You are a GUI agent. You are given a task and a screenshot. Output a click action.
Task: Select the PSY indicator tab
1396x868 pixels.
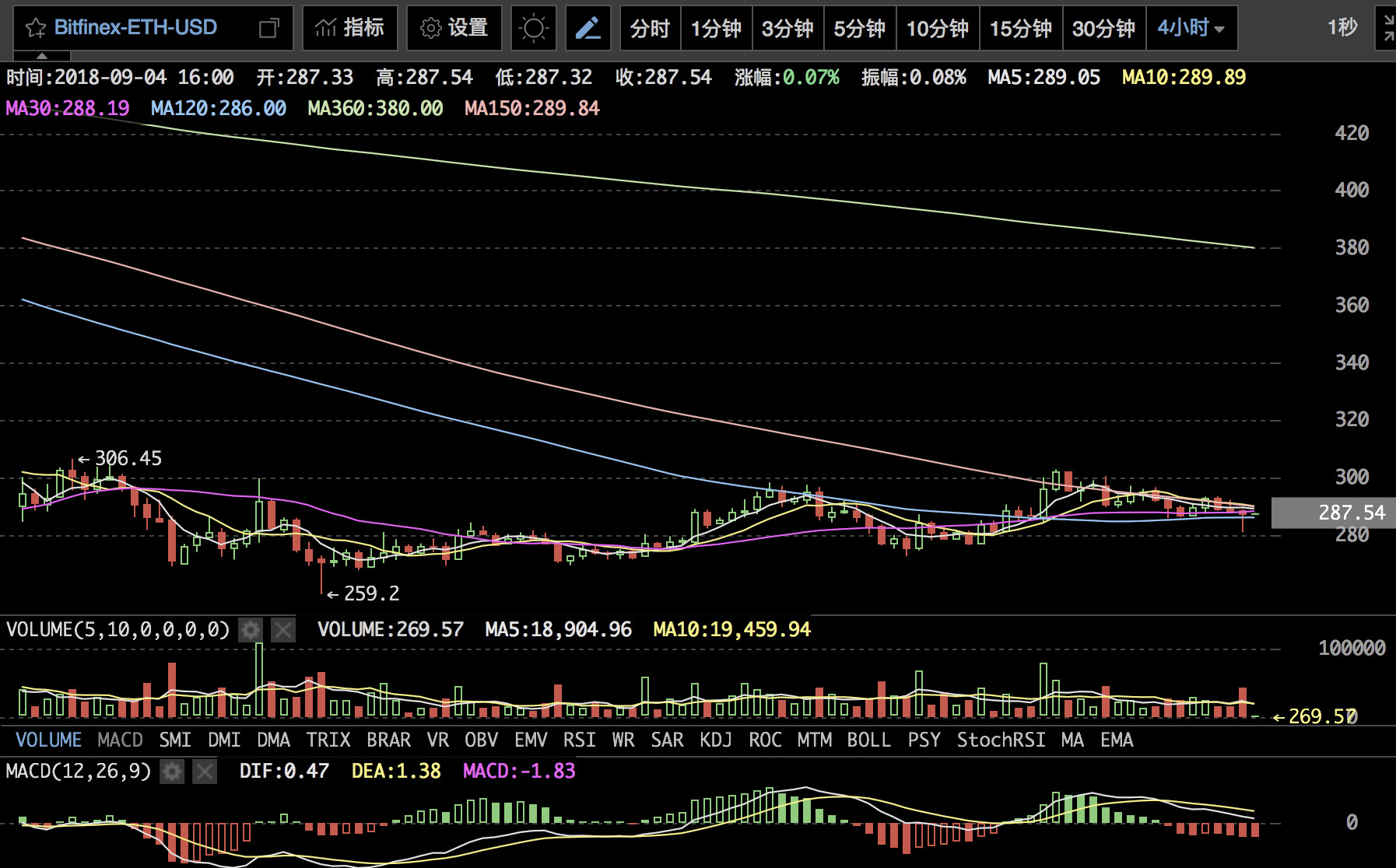coord(924,740)
